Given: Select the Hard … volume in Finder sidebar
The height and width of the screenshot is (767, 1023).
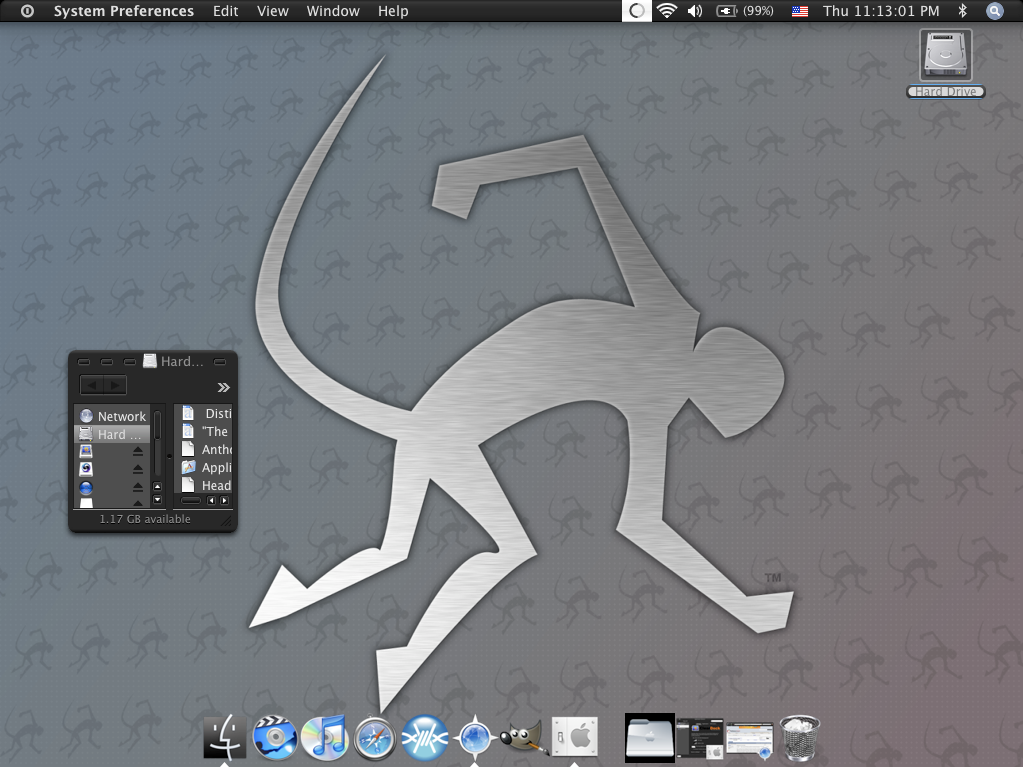Looking at the screenshot, I should (x=113, y=434).
